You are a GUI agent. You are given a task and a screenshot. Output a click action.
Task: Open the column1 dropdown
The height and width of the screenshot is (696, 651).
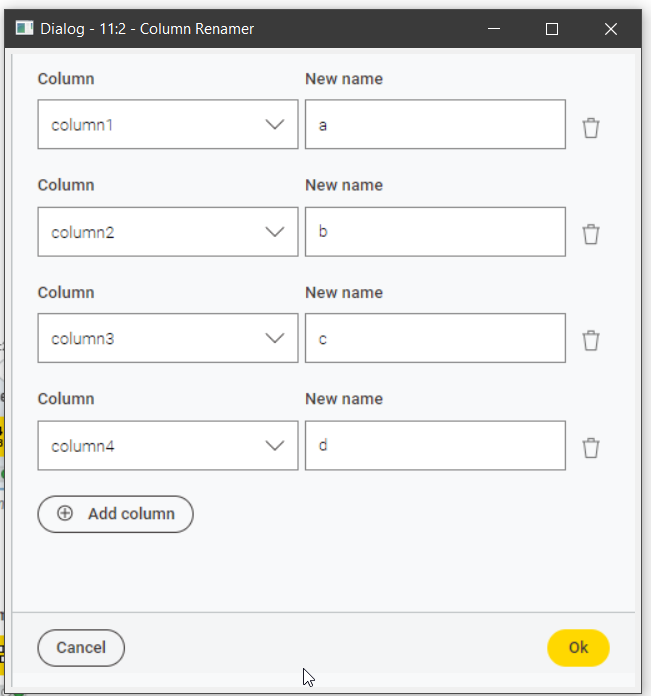(x=168, y=124)
